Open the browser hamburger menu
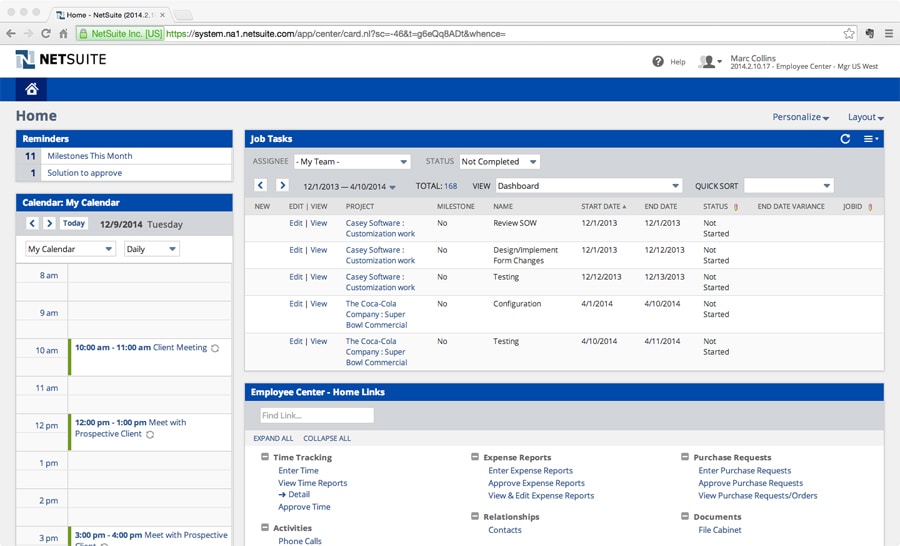The image size is (900, 546). (889, 33)
